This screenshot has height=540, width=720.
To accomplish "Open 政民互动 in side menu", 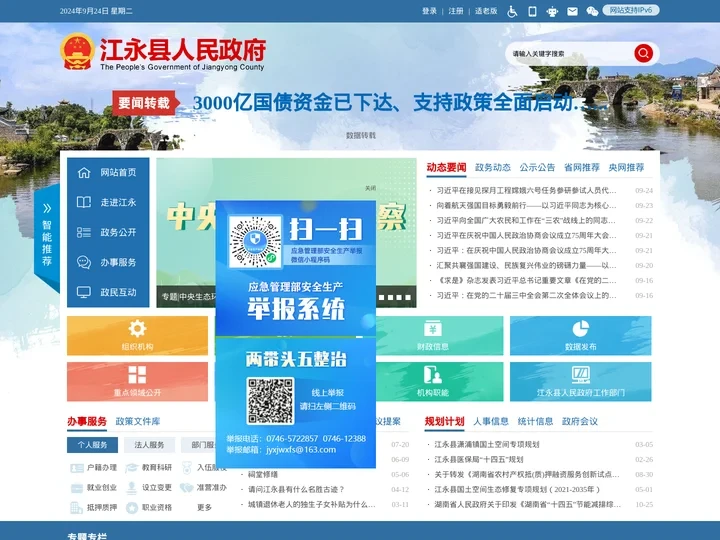I will (108, 292).
